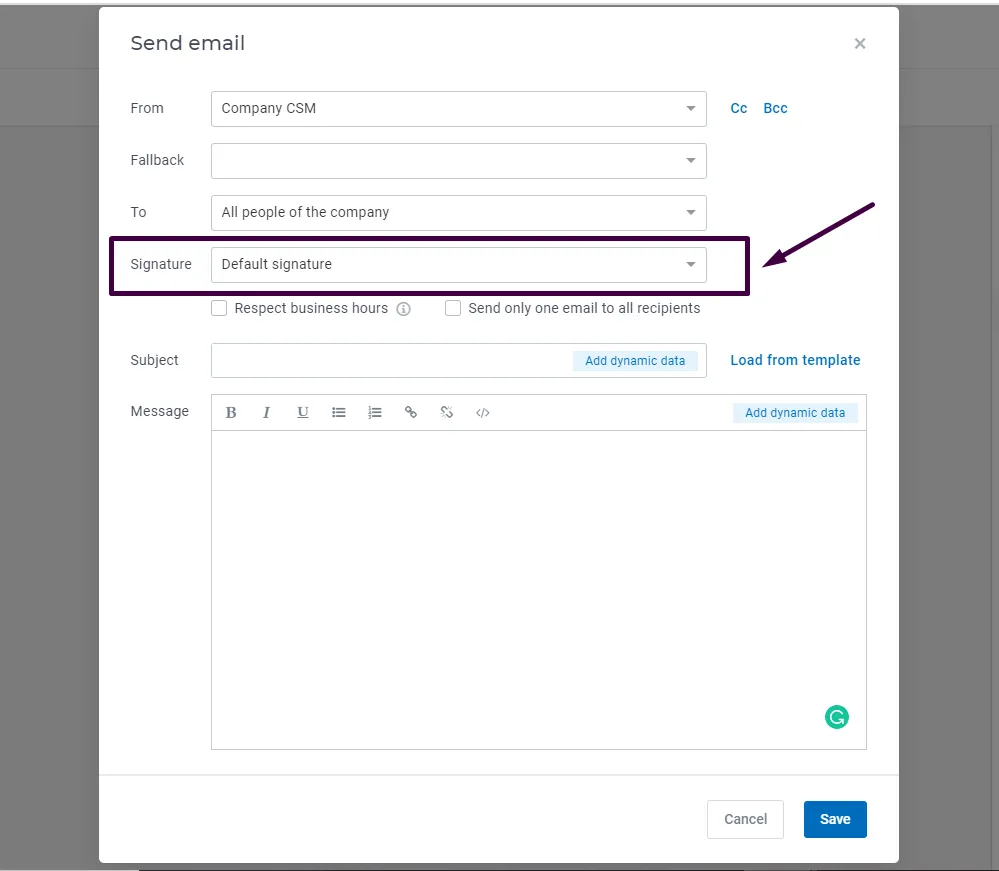Open the Default signature dropdown
This screenshot has width=999, height=871.
coord(459,264)
